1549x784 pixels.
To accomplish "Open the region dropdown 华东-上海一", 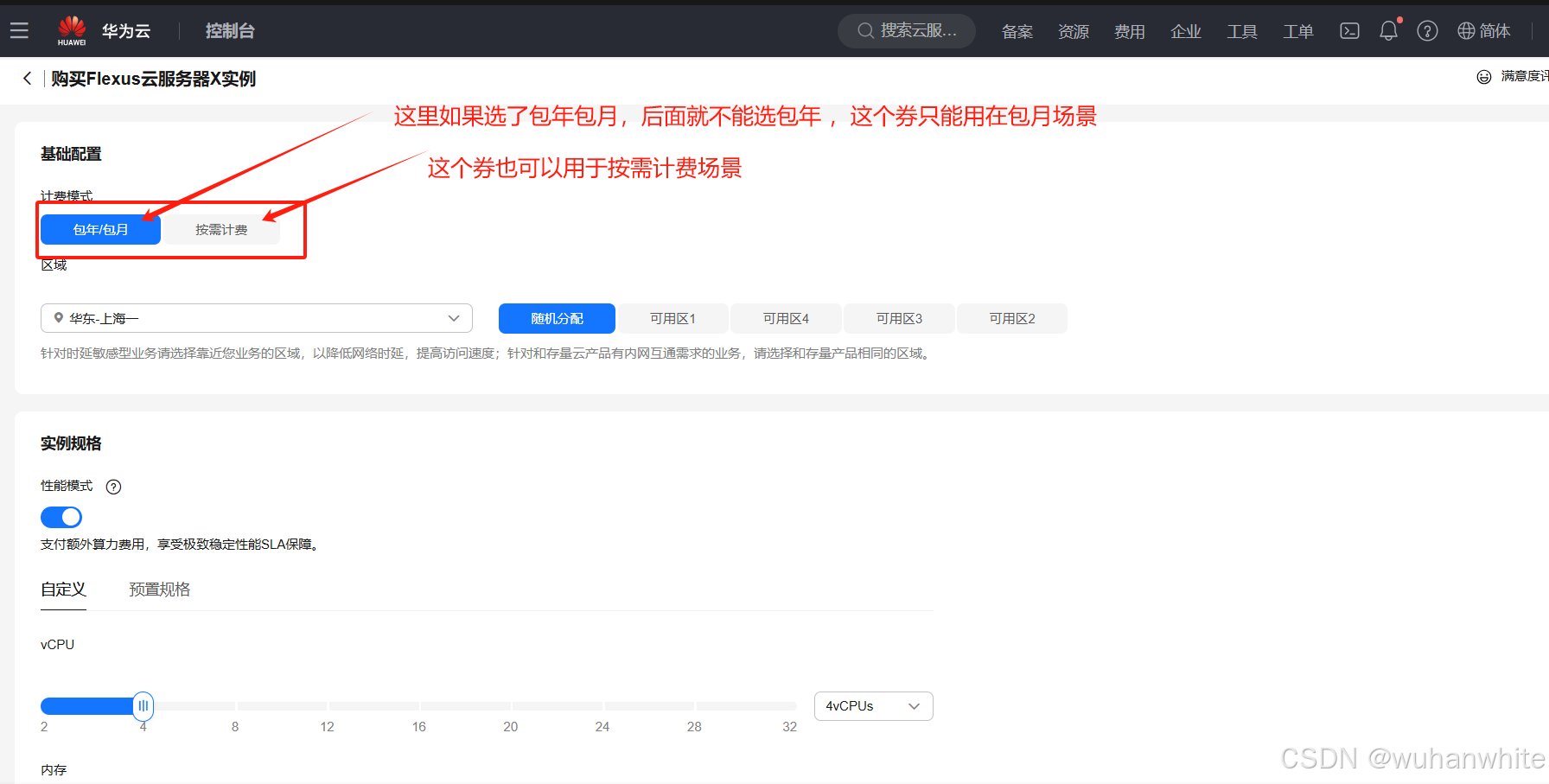I will click(257, 318).
